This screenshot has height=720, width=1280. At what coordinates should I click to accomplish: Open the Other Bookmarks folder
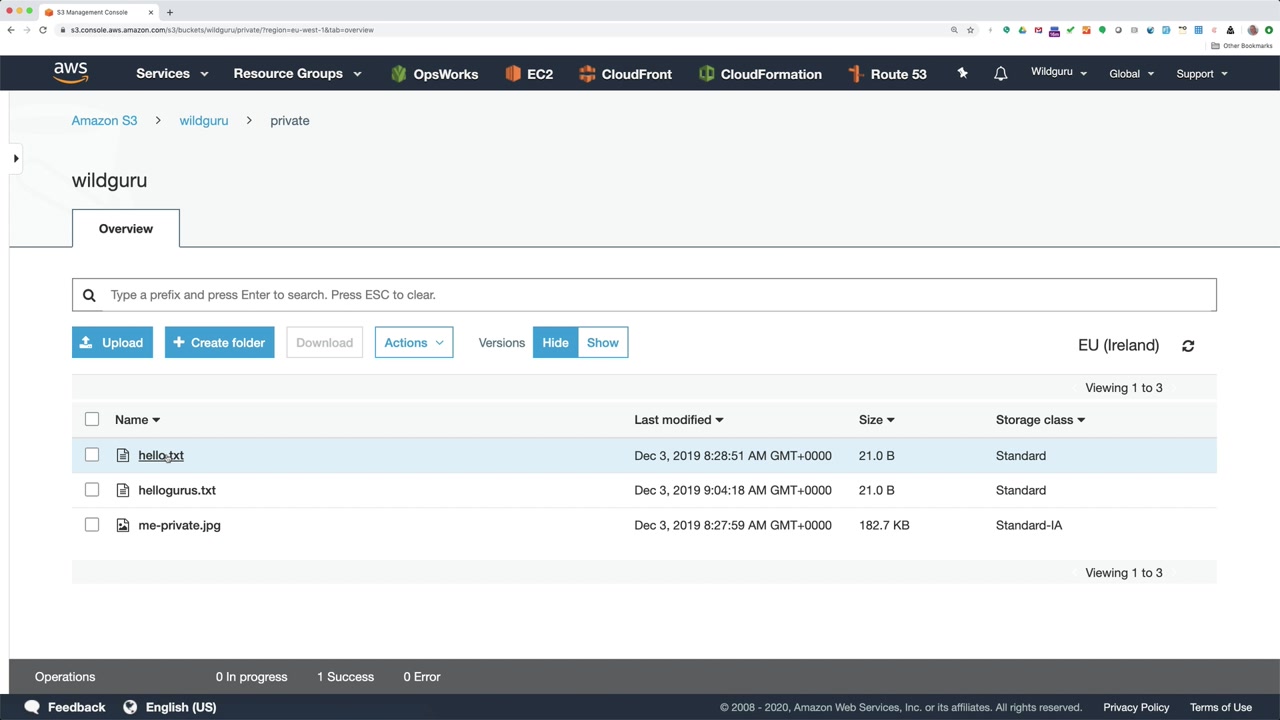click(x=1242, y=46)
